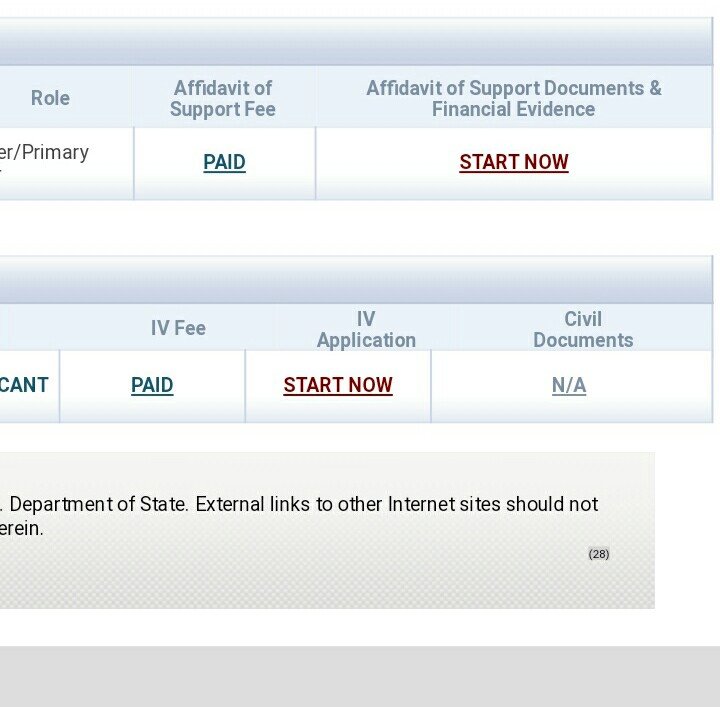Click the white band between disclaimer and gray bar

(x=360, y=627)
